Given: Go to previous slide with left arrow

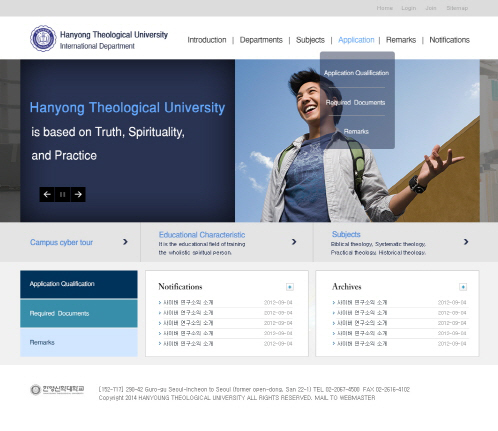Looking at the screenshot, I should coord(47,194).
